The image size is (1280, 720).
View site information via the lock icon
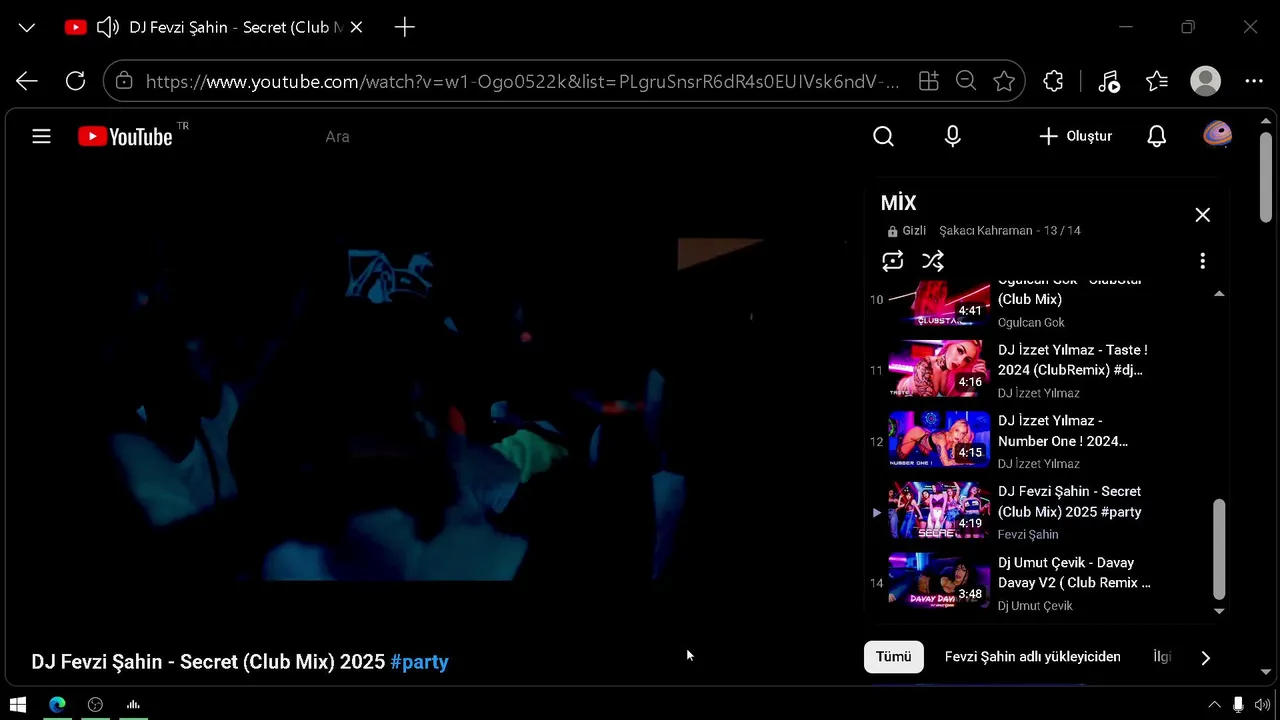point(124,81)
